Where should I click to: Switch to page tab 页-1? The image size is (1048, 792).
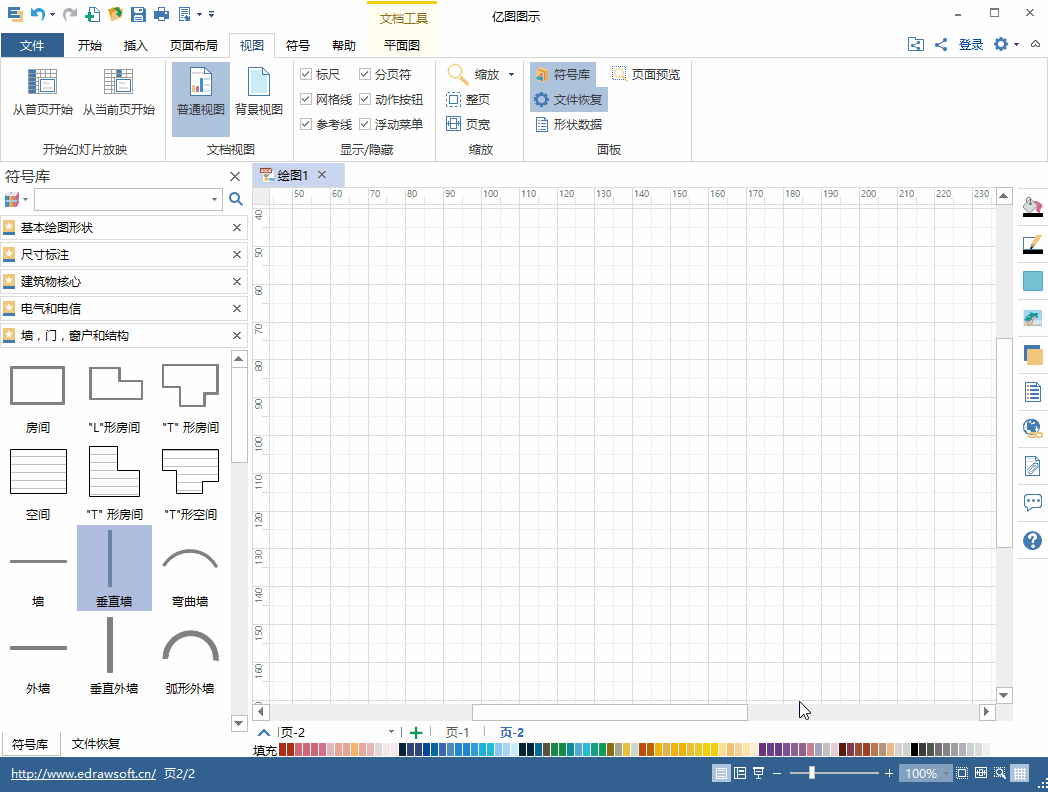point(457,733)
